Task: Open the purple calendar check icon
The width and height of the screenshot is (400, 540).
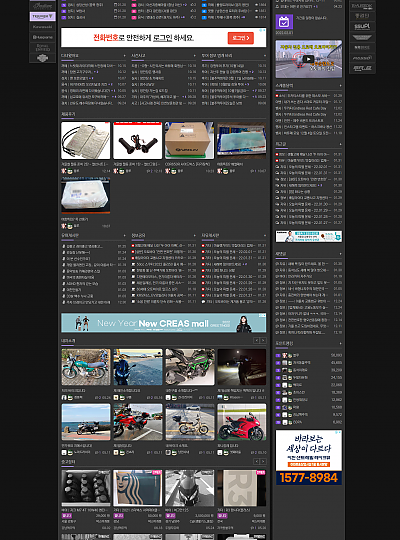Action: tap(284, 22)
